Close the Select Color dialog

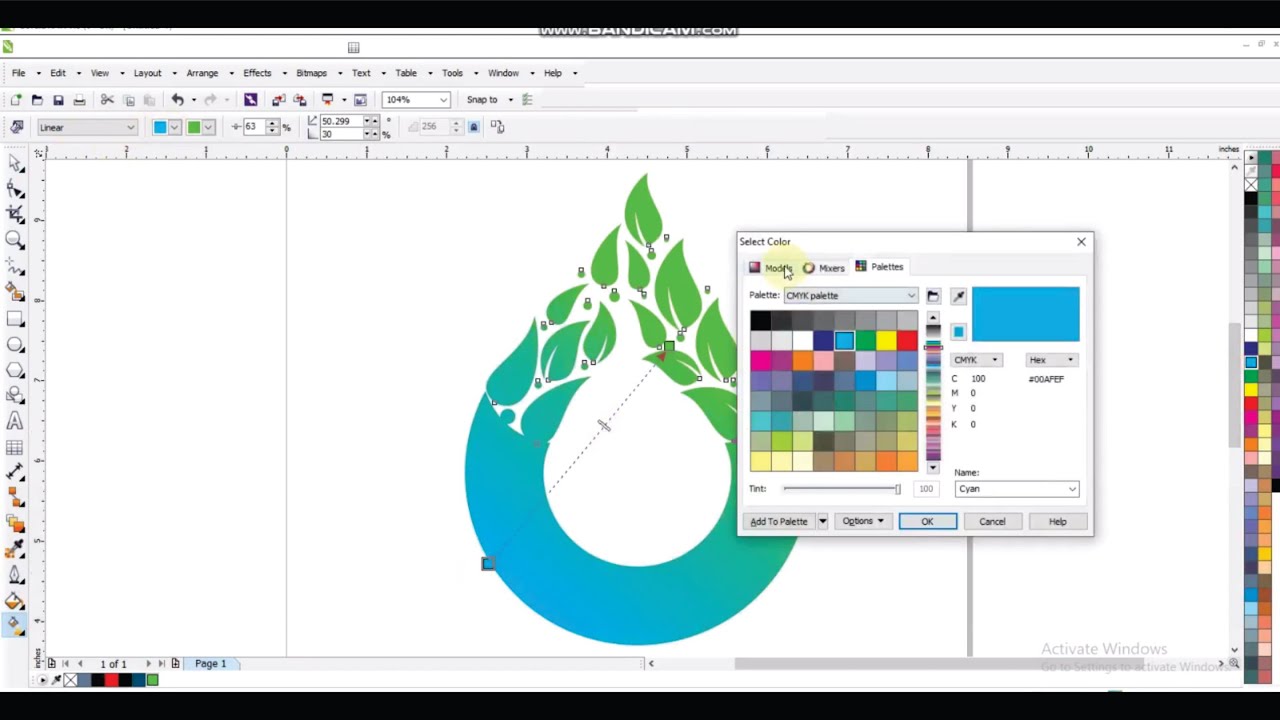tap(1081, 242)
